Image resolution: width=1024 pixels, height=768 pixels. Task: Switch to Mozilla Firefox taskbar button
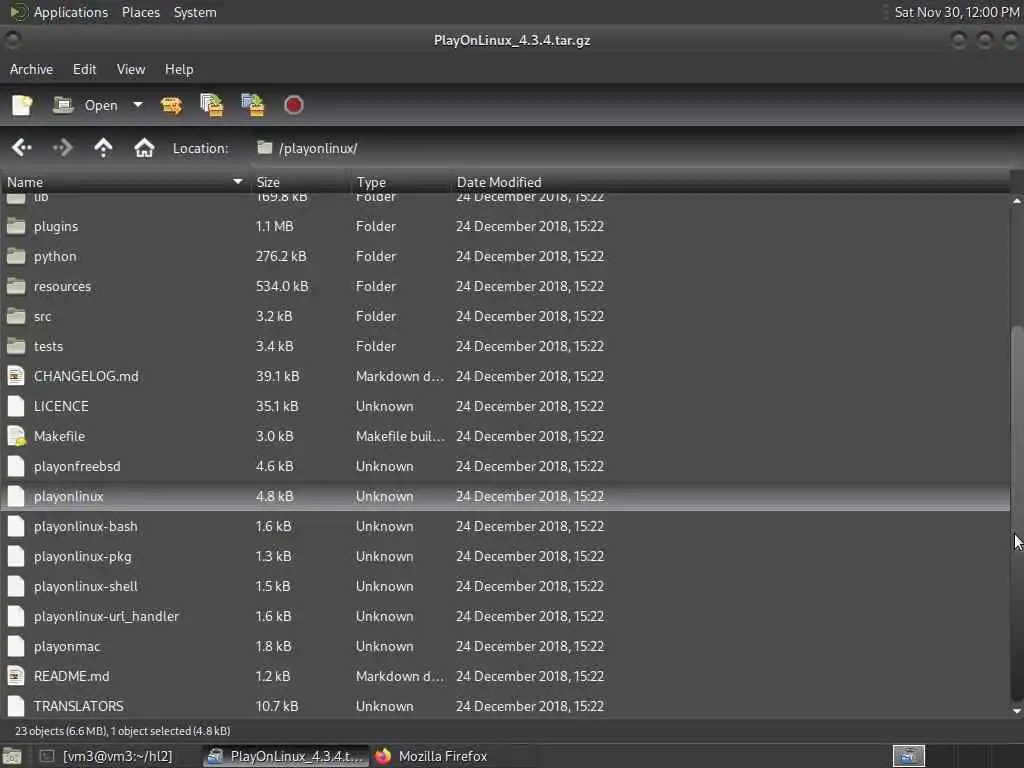tap(431, 756)
